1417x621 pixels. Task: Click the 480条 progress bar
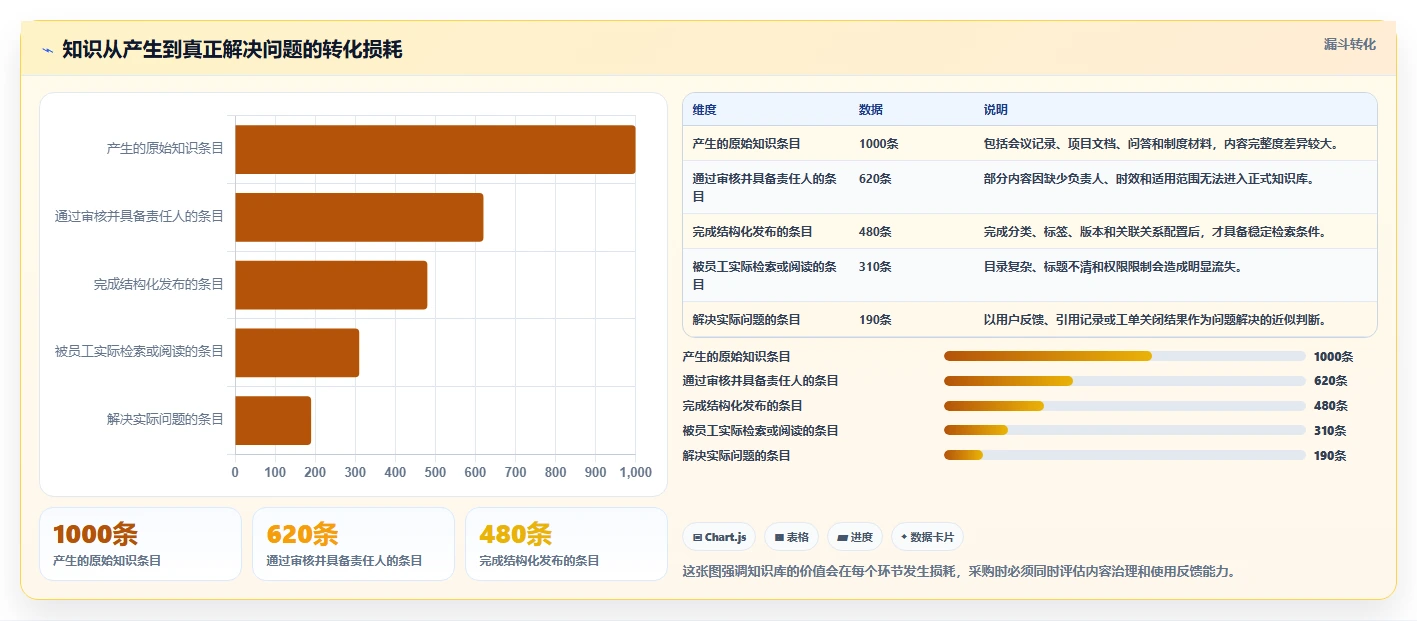click(1125, 406)
